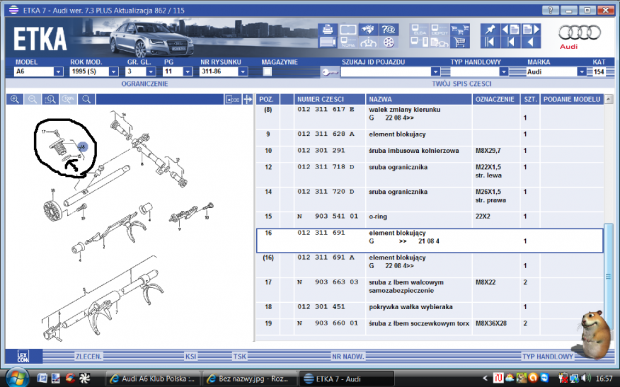Click the parts list vertical scrollbar thumb
This screenshot has width=620, height=387.
point(608,277)
